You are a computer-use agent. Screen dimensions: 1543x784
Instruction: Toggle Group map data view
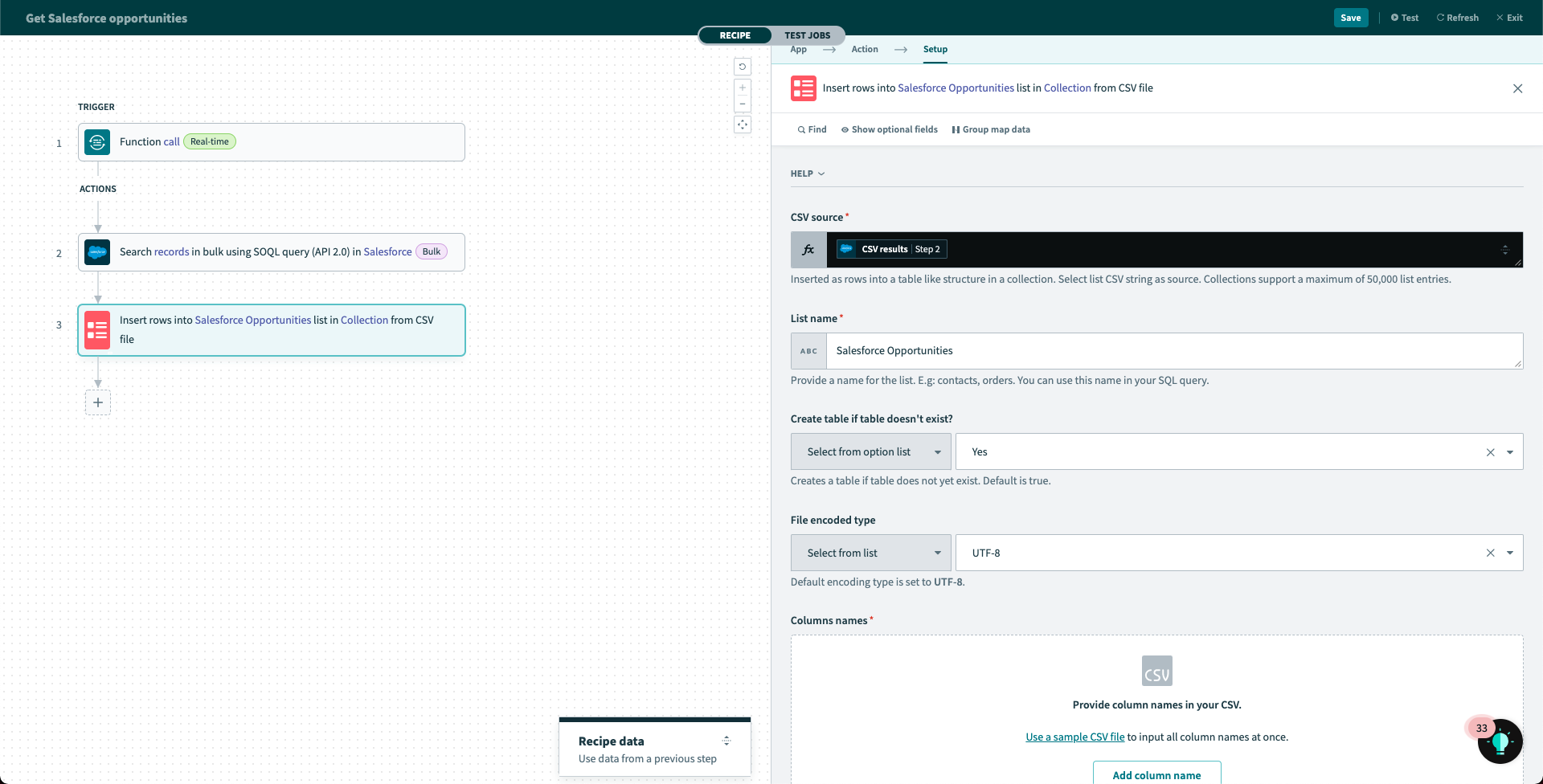coord(991,129)
